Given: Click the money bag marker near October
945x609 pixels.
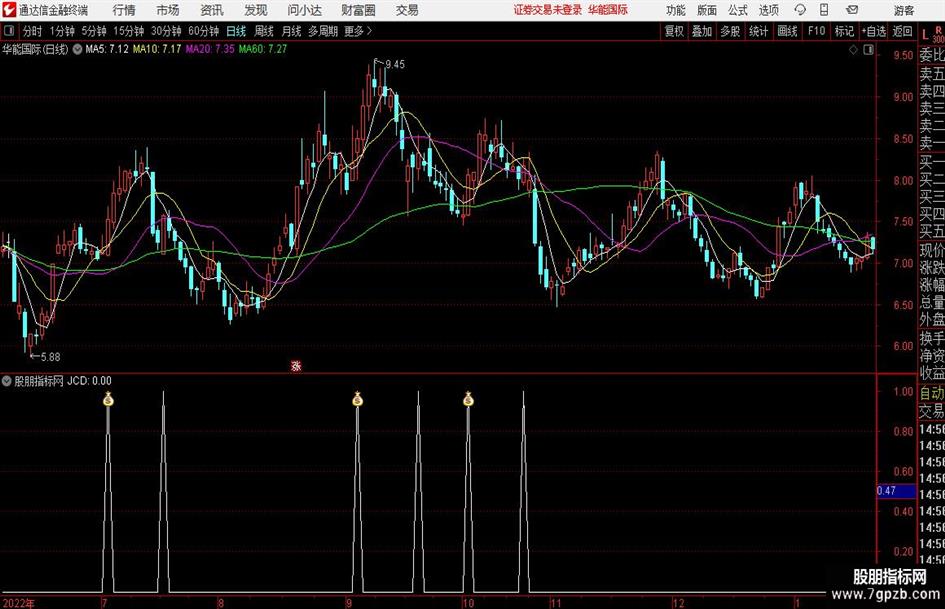Looking at the screenshot, I should click(x=468, y=399).
